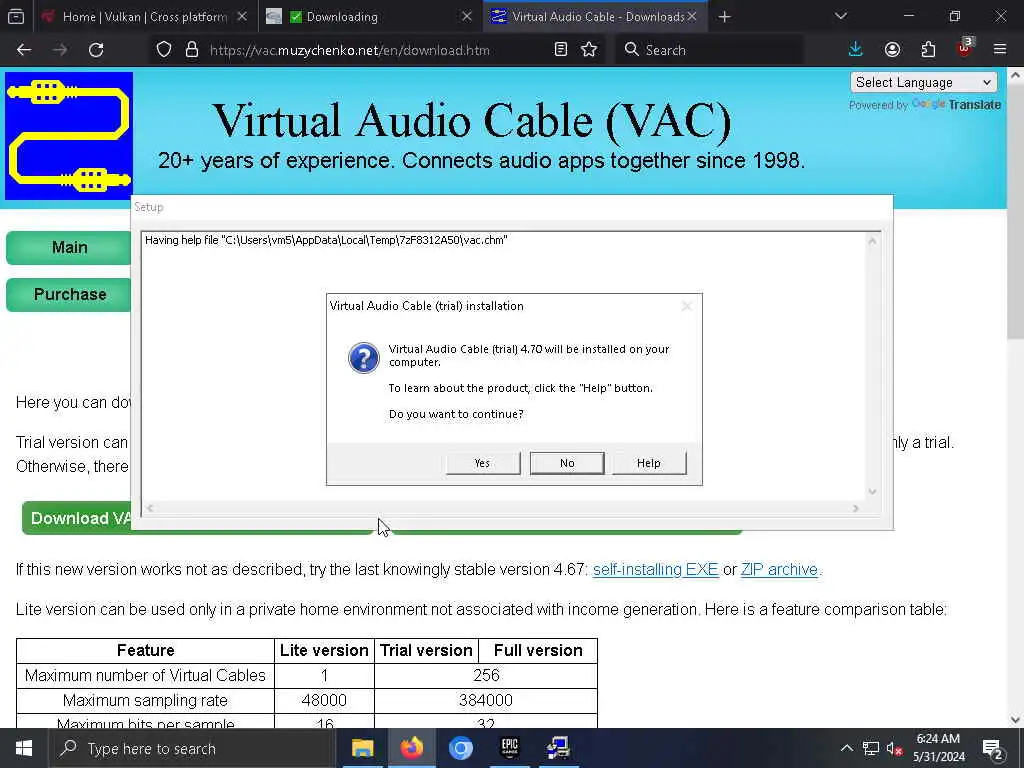Click the browser Search field
This screenshot has height=768, width=1024.
point(709,50)
